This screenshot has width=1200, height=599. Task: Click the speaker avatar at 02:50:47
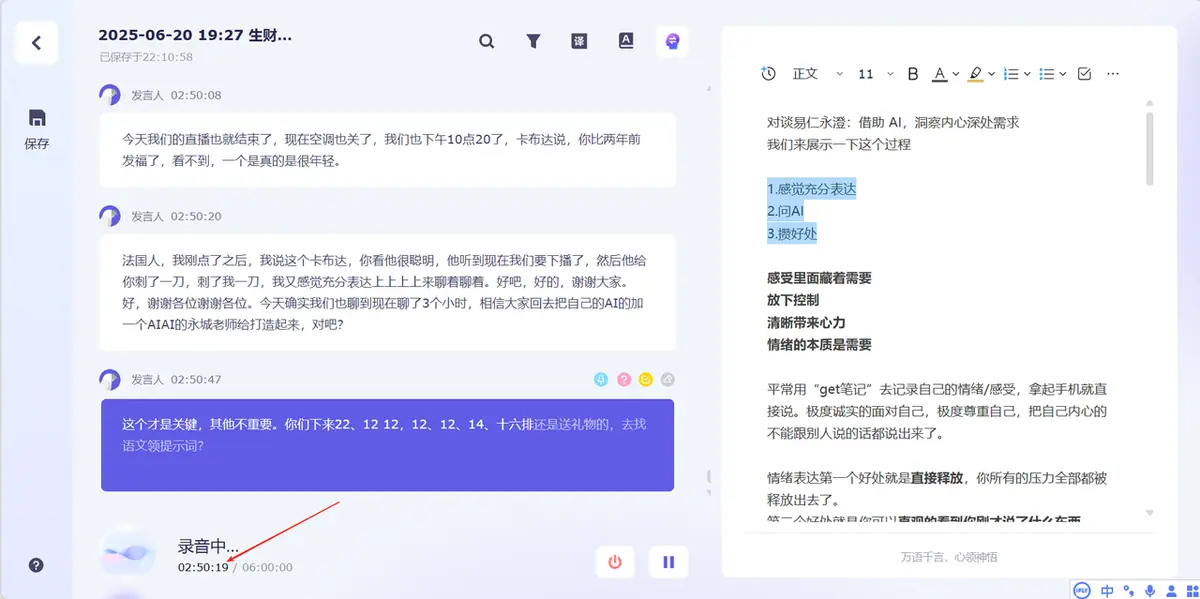(110, 380)
